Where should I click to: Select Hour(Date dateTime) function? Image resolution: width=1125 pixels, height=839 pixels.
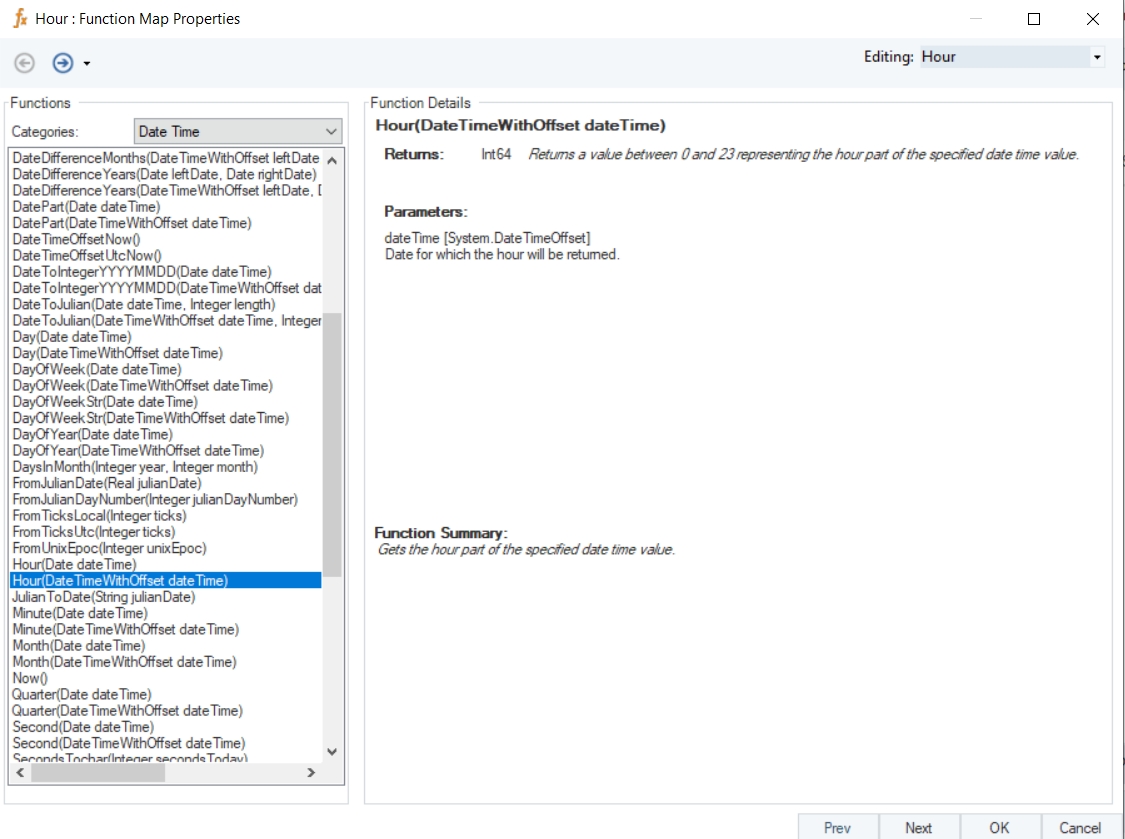74,565
